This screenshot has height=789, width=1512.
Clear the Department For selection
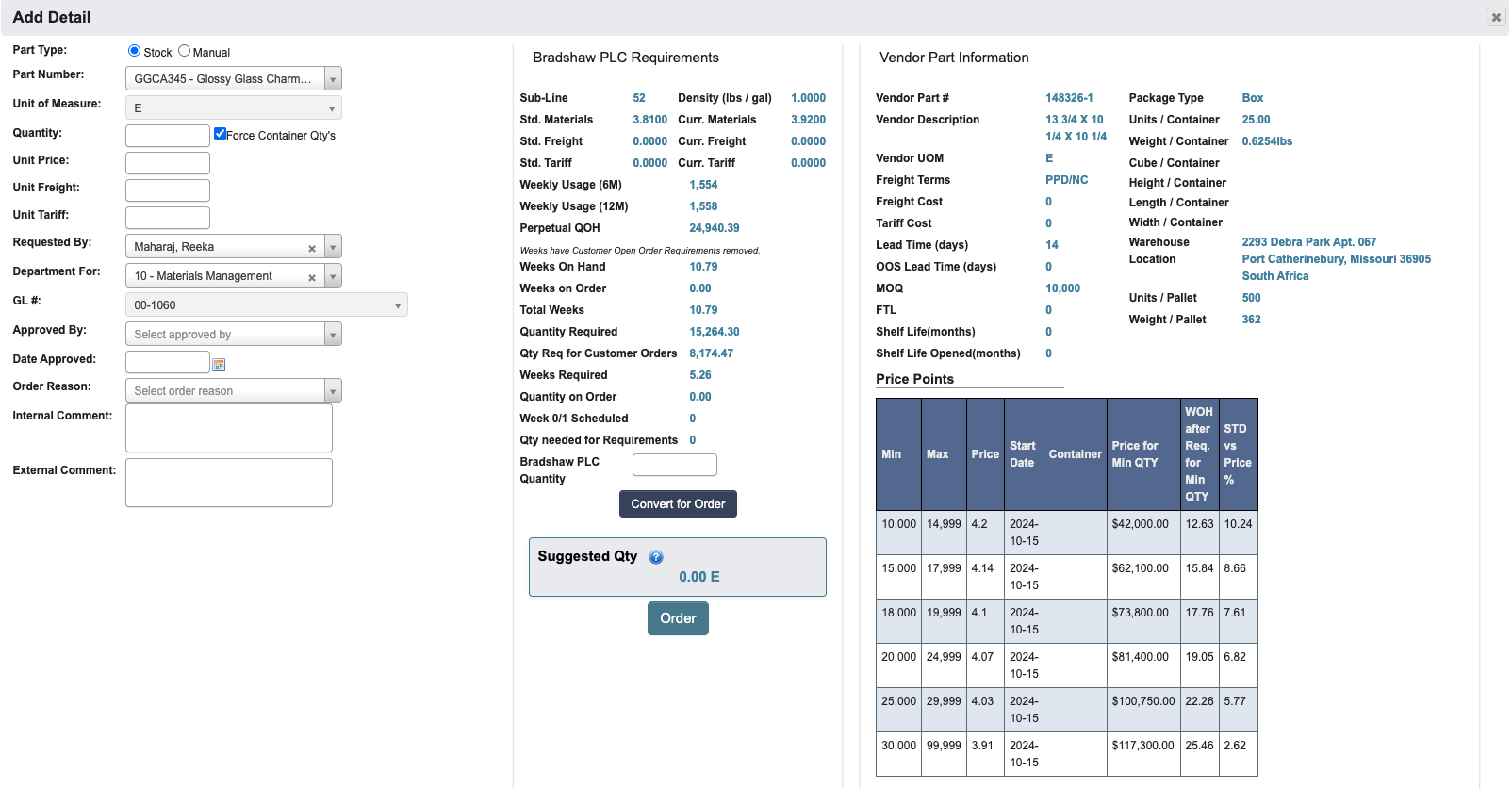point(312,278)
